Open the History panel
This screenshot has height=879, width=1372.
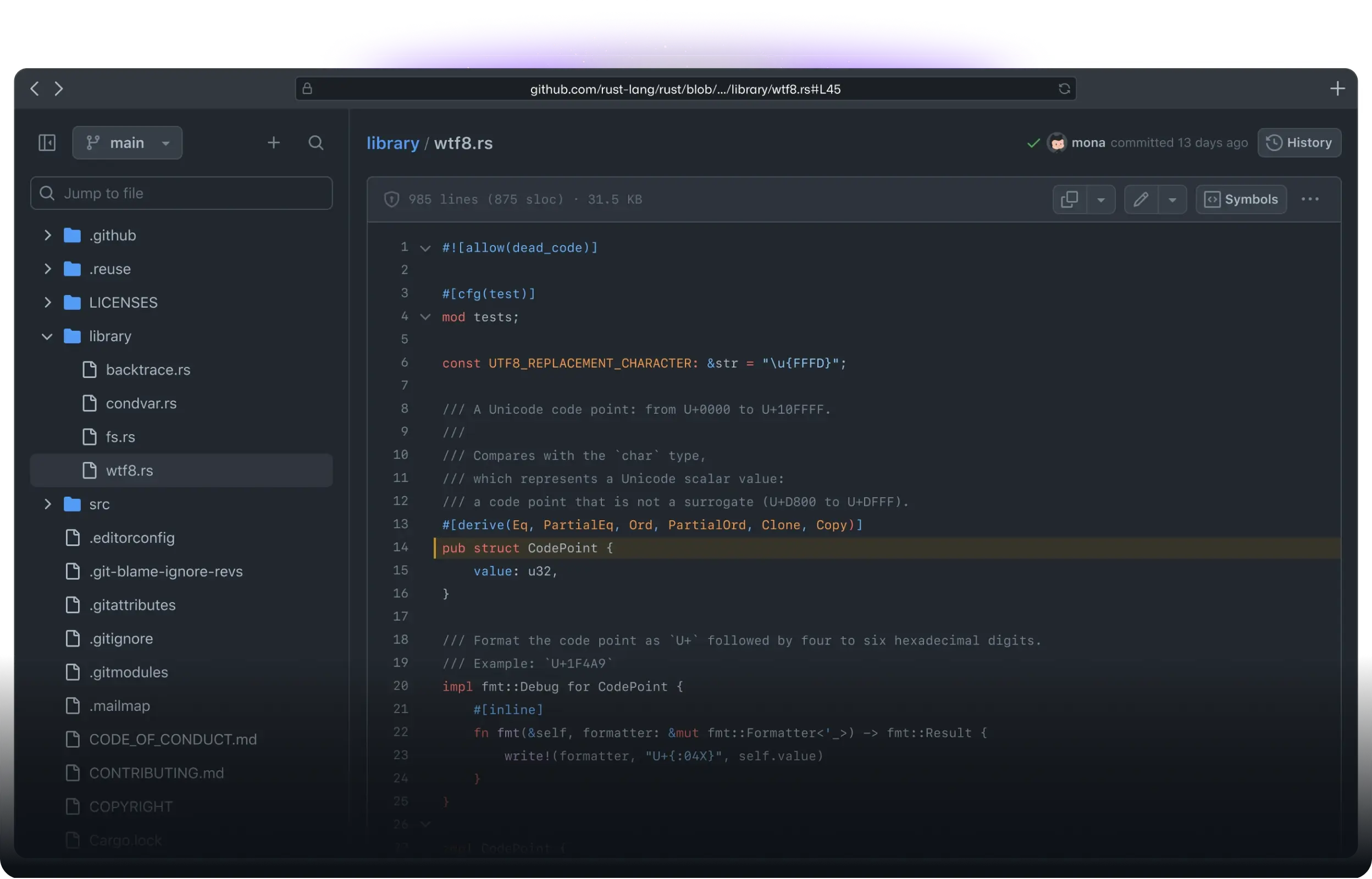click(1299, 143)
